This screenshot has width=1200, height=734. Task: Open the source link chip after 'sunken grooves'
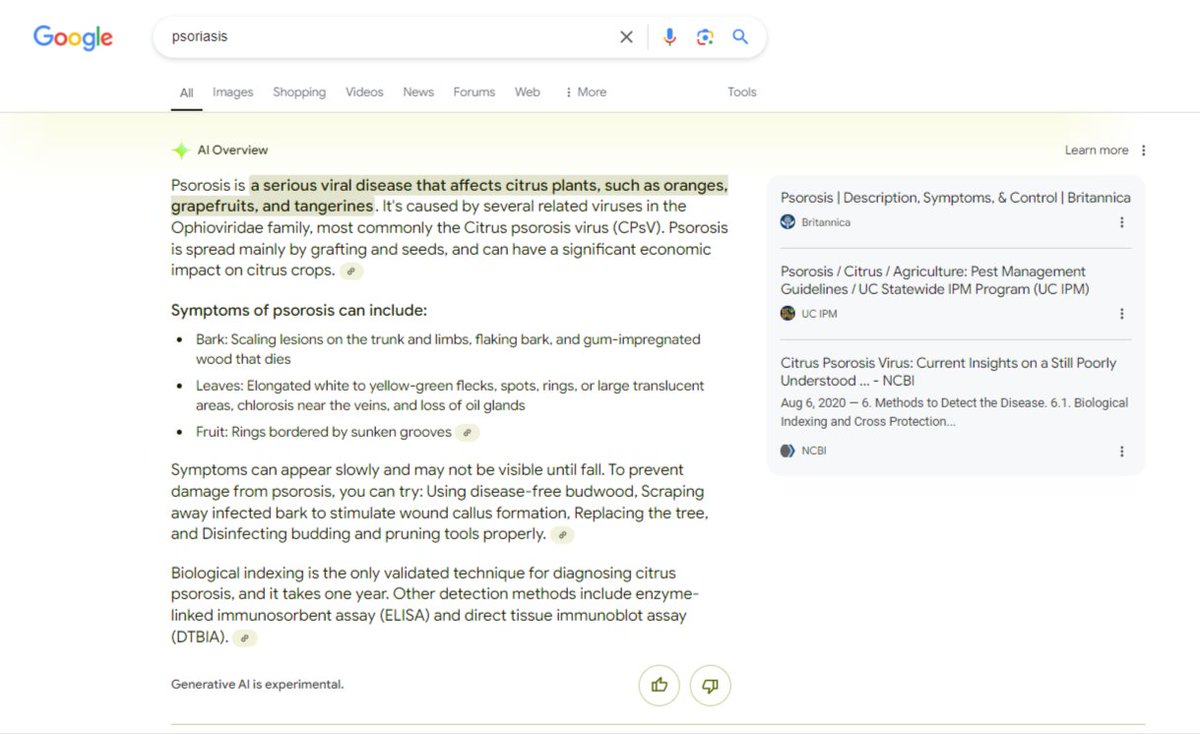click(x=467, y=433)
